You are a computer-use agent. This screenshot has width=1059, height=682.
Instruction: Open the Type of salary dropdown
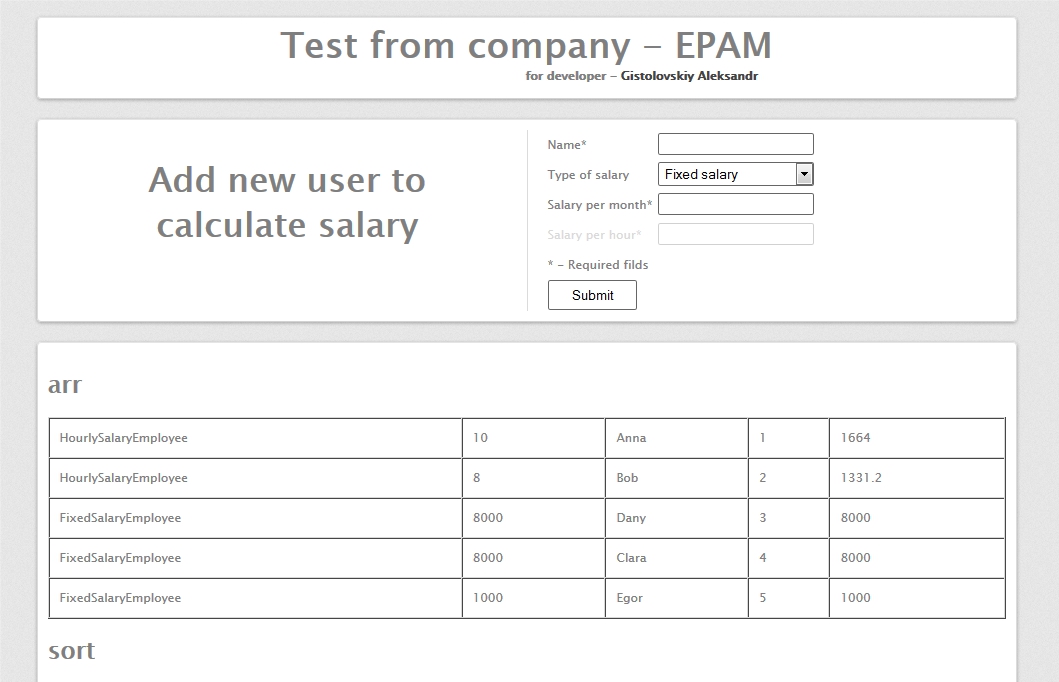point(726,174)
